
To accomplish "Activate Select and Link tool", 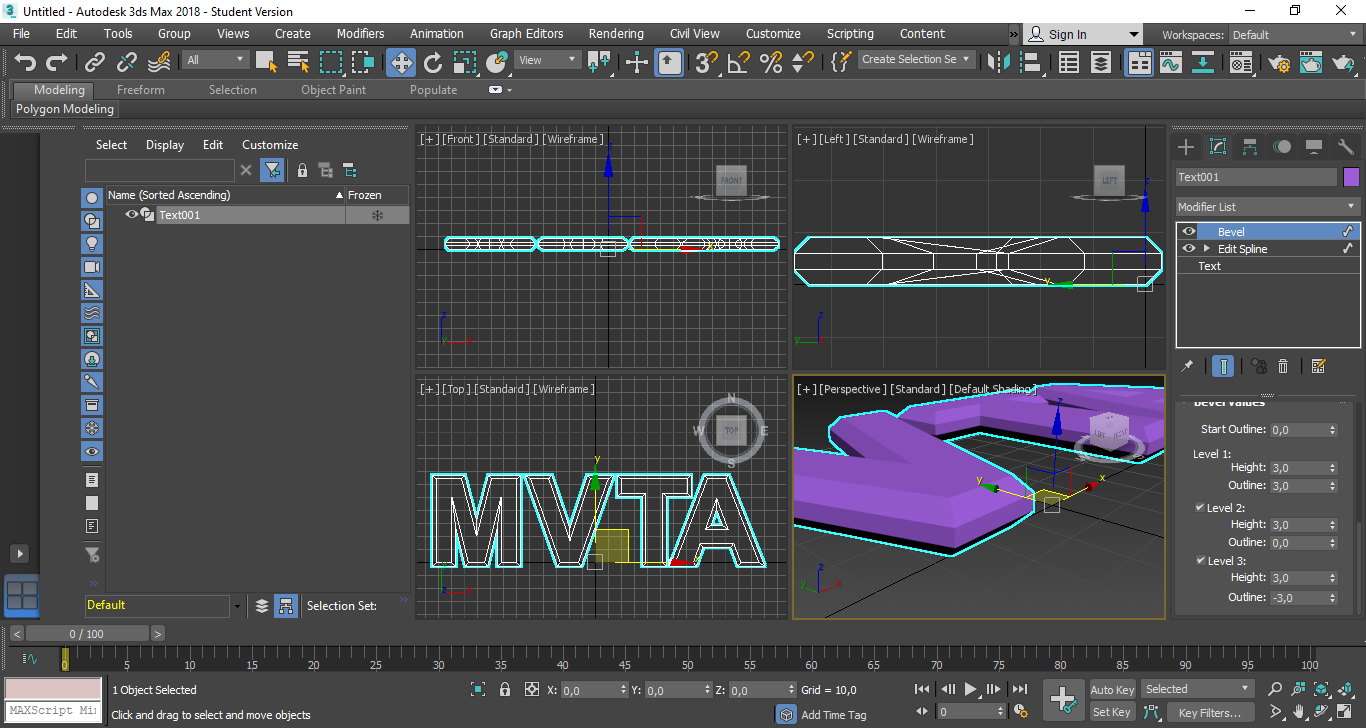I will 95,63.
